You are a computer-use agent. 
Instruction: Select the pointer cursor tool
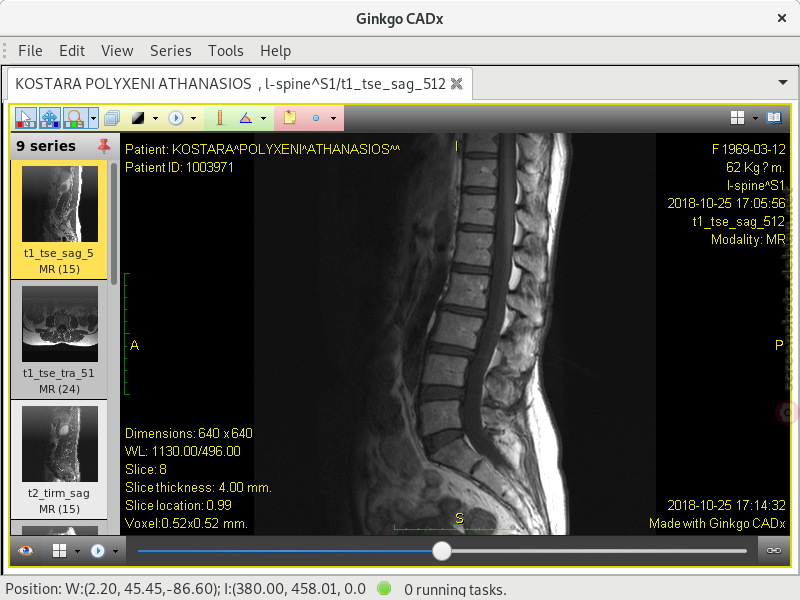tap(26, 118)
